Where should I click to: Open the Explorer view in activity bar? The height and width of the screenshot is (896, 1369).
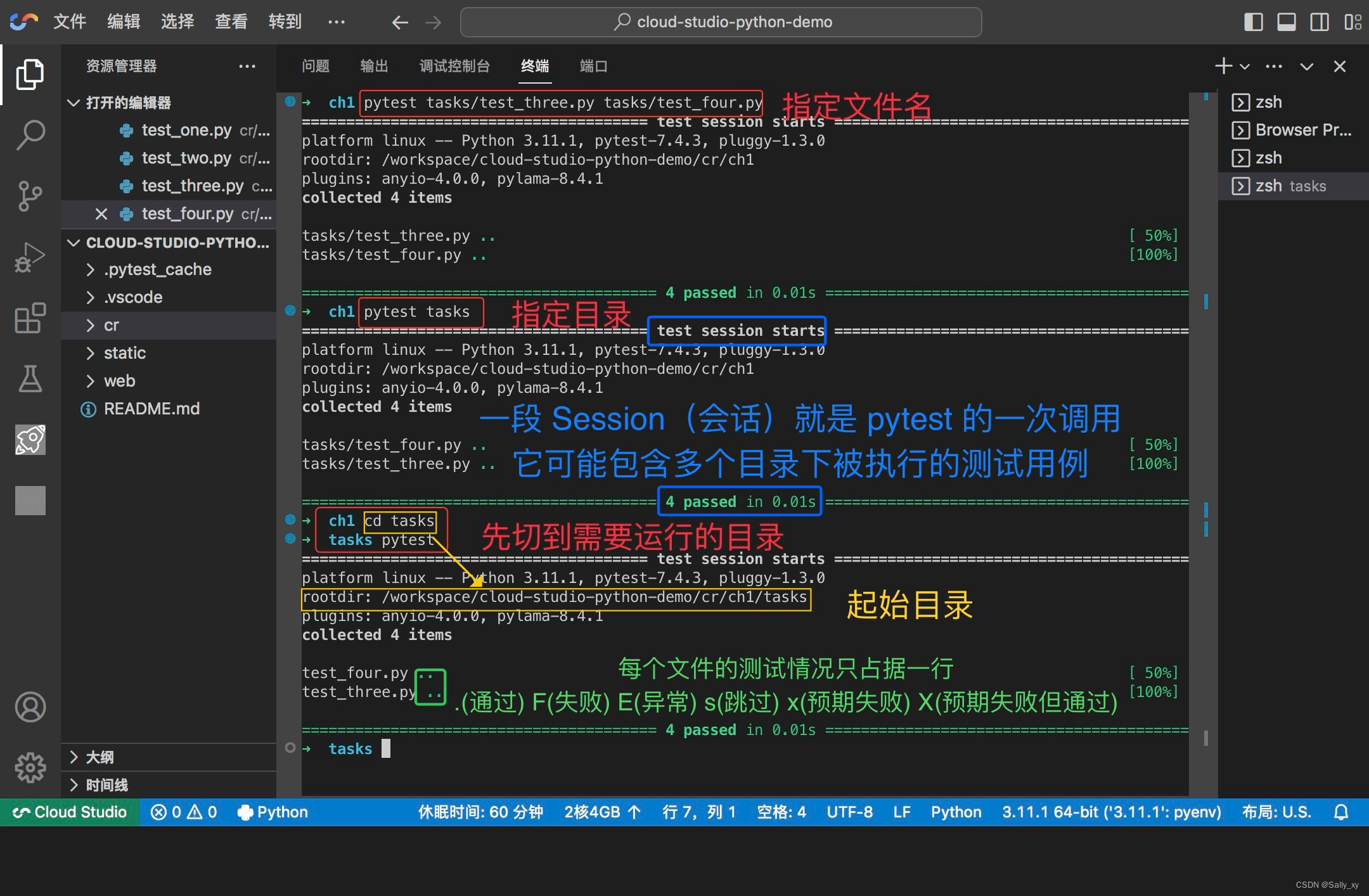pos(30,74)
